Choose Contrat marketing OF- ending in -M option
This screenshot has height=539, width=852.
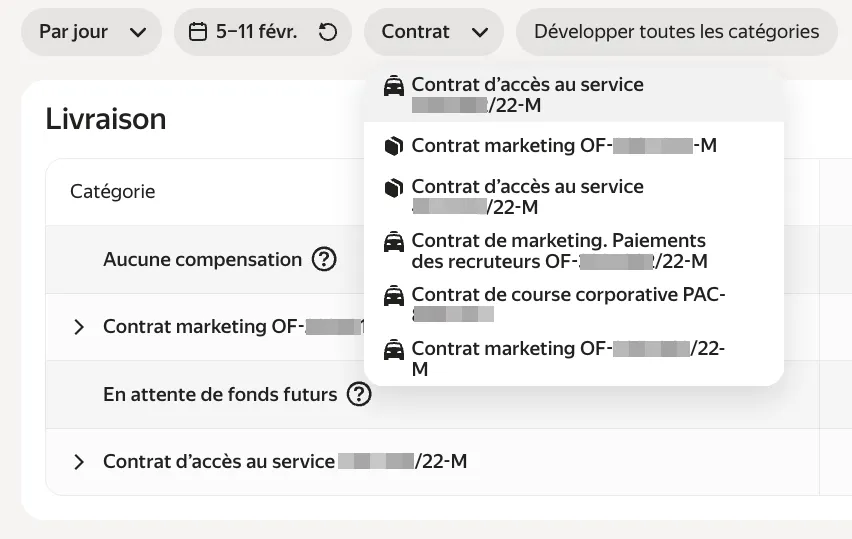coord(574,146)
